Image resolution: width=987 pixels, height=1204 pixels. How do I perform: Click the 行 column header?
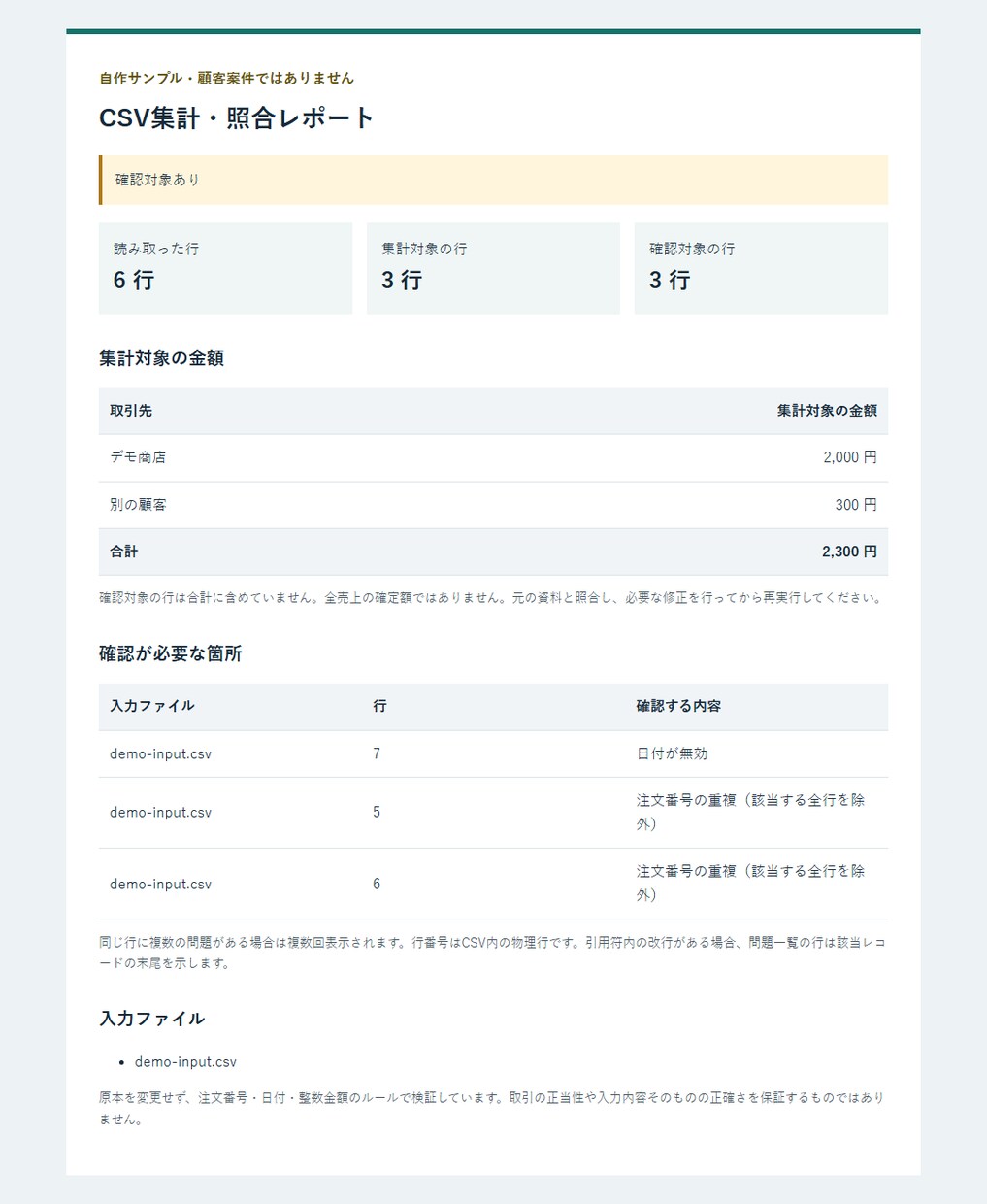(379, 706)
